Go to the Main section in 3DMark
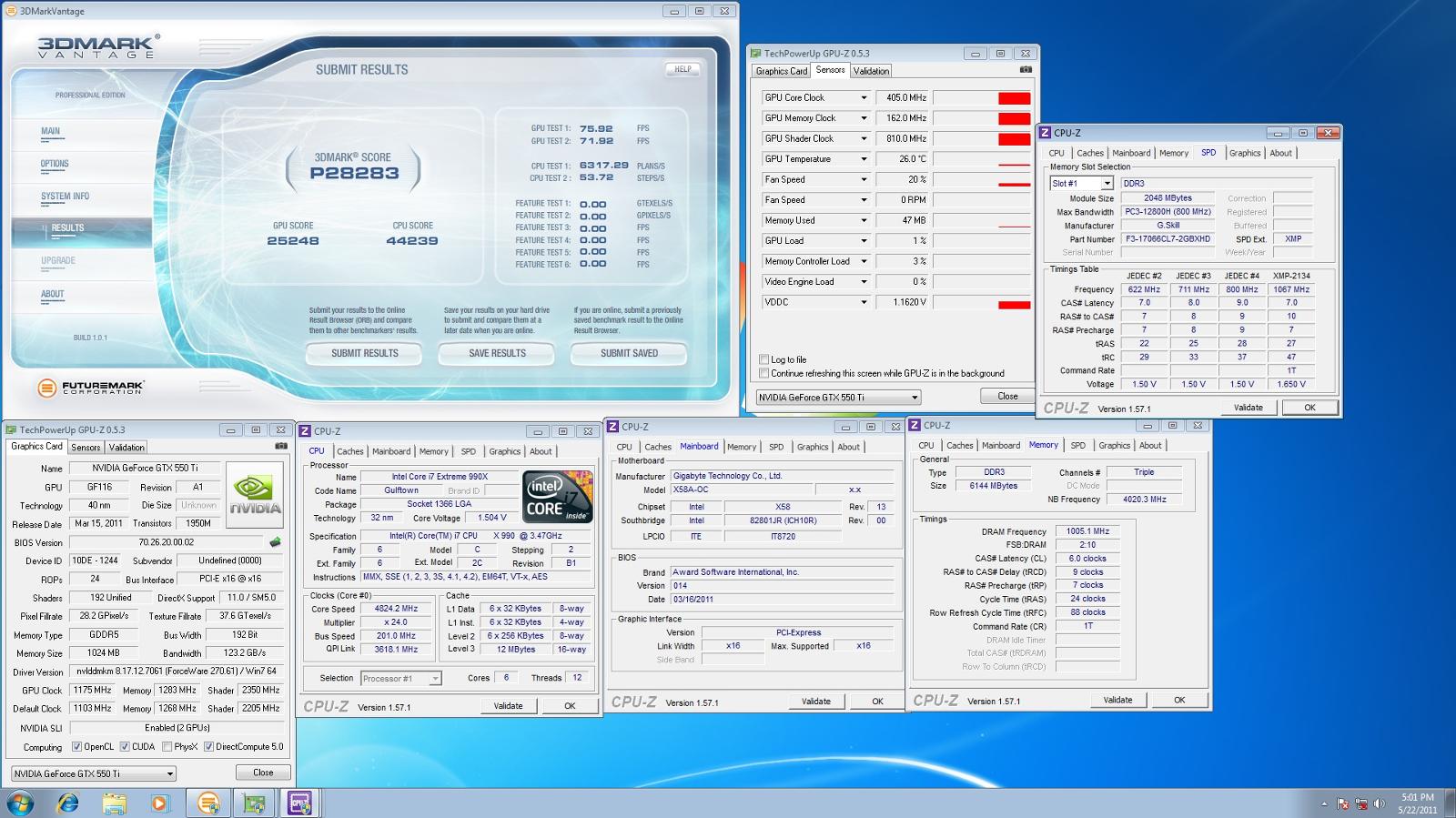 click(x=50, y=131)
